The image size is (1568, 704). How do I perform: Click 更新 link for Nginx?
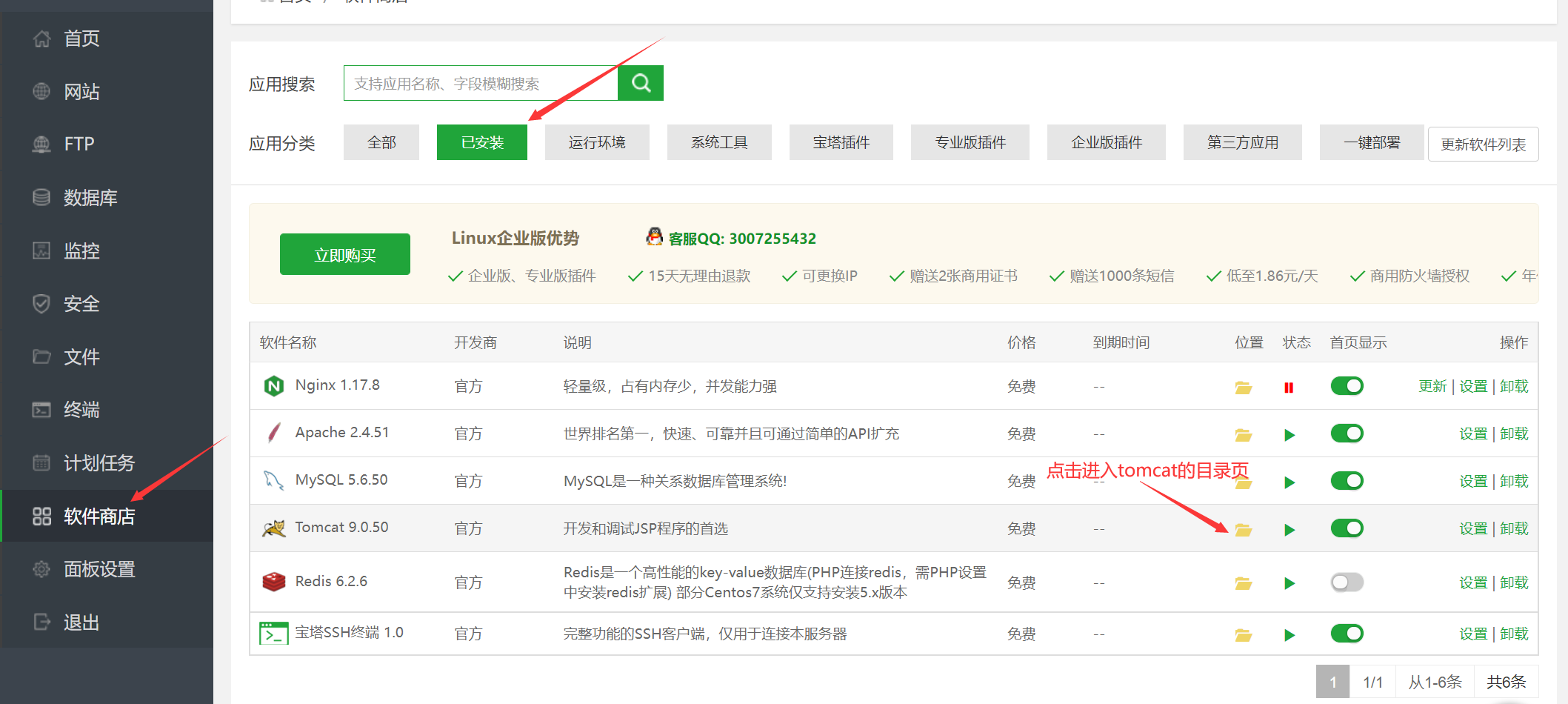1432,386
